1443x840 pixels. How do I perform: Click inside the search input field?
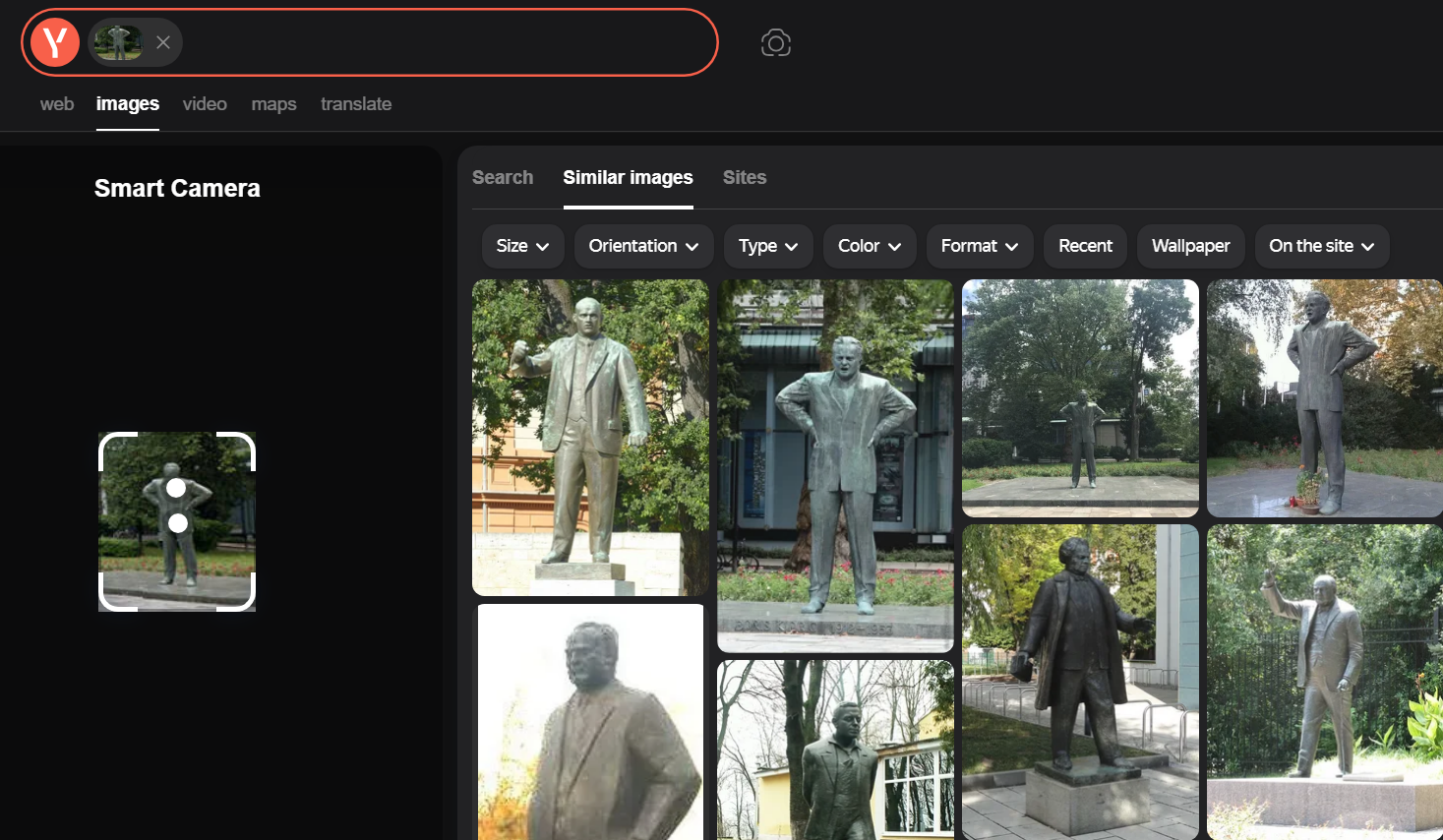(x=443, y=42)
